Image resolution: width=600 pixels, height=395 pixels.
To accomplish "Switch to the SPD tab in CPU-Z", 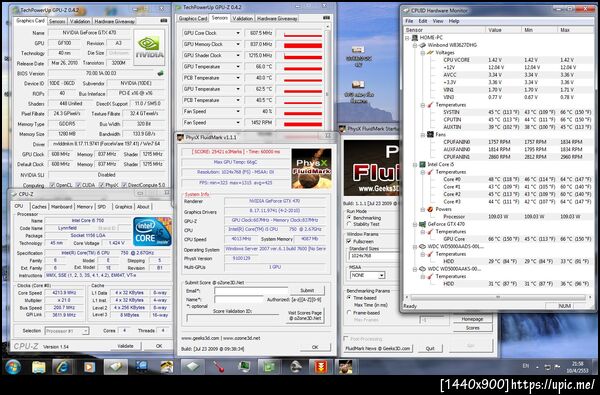I will click(102, 207).
